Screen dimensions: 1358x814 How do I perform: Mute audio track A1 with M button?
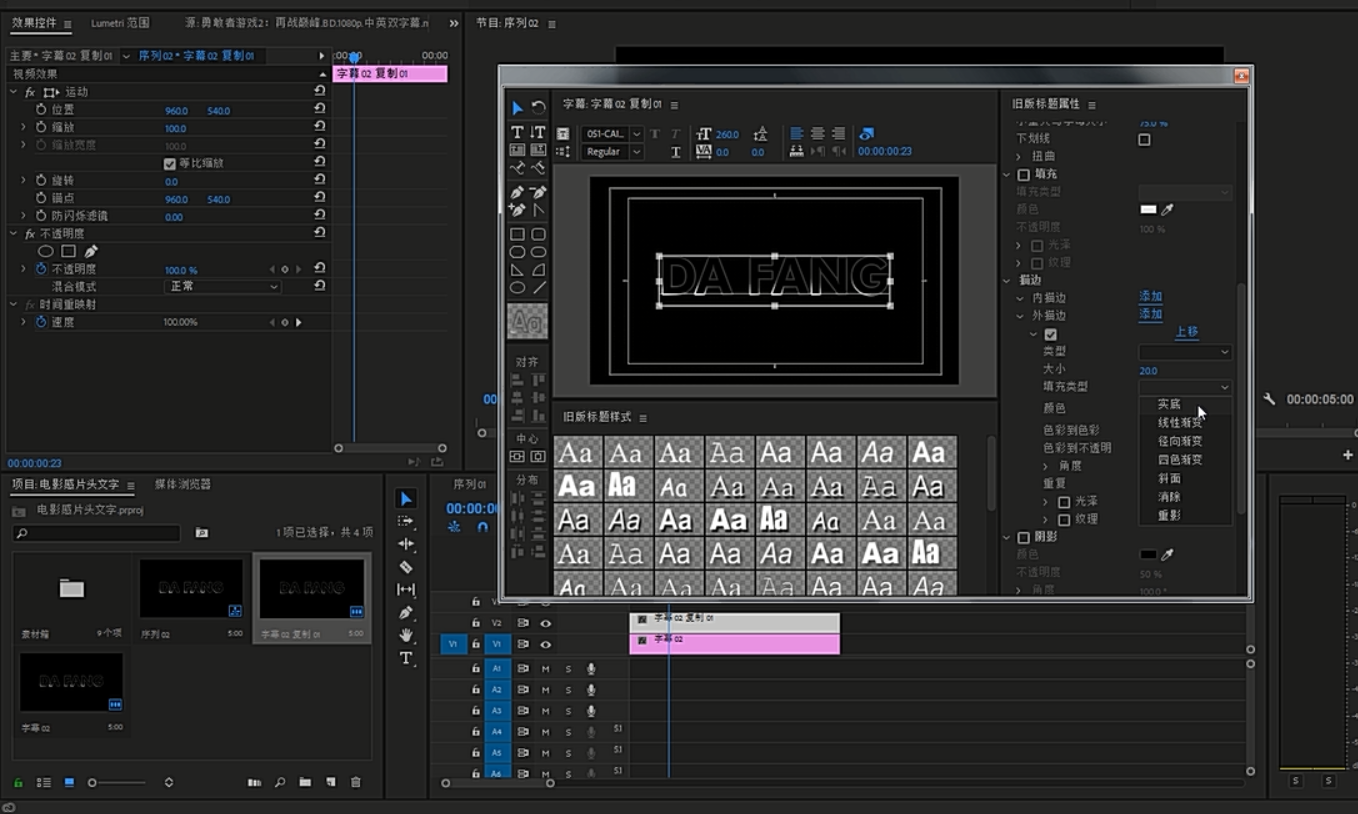pyautogui.click(x=546, y=669)
